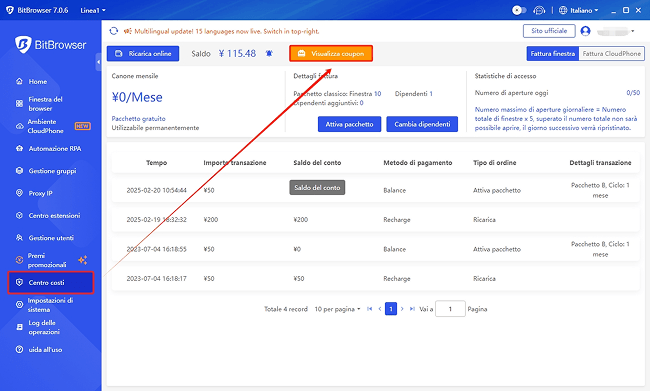
Task: Click the Home house icon
Action: pyautogui.click(x=19, y=81)
